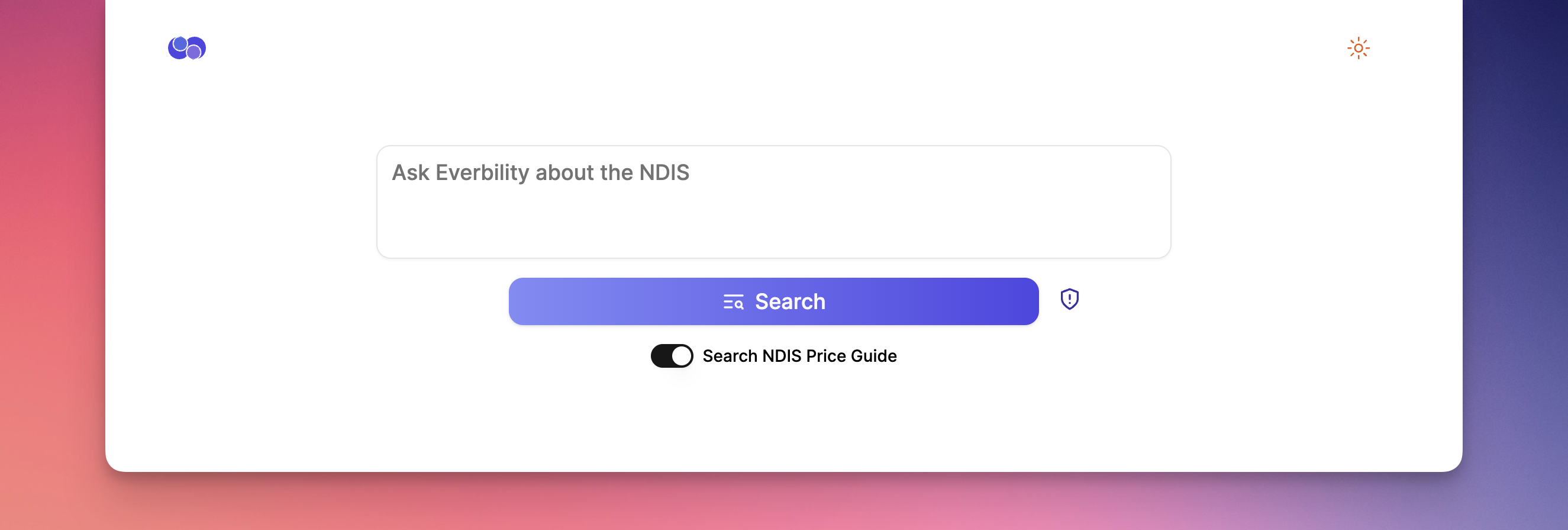Screen dimensions: 1568x530
Task: Open the shield alert disclaimer icon
Action: tap(1069, 299)
